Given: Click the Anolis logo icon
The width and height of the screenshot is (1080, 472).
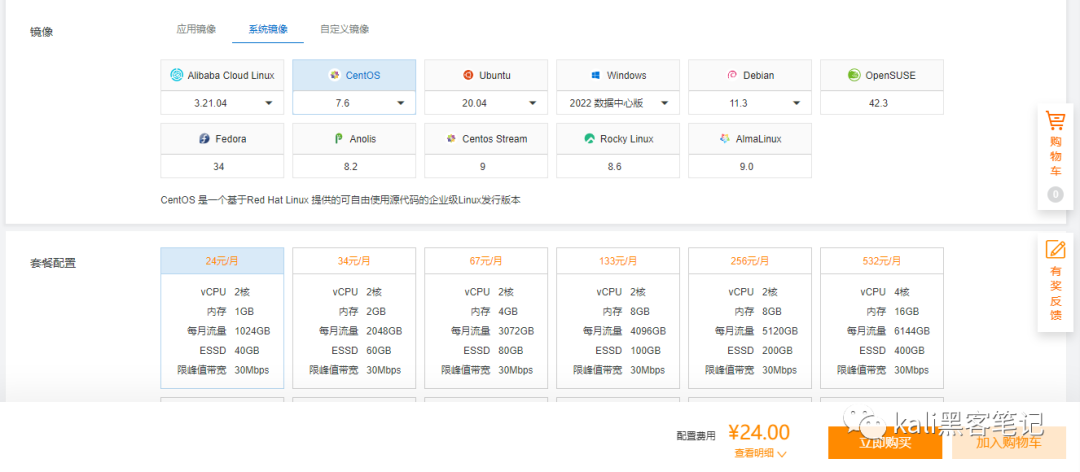Looking at the screenshot, I should 339,138.
